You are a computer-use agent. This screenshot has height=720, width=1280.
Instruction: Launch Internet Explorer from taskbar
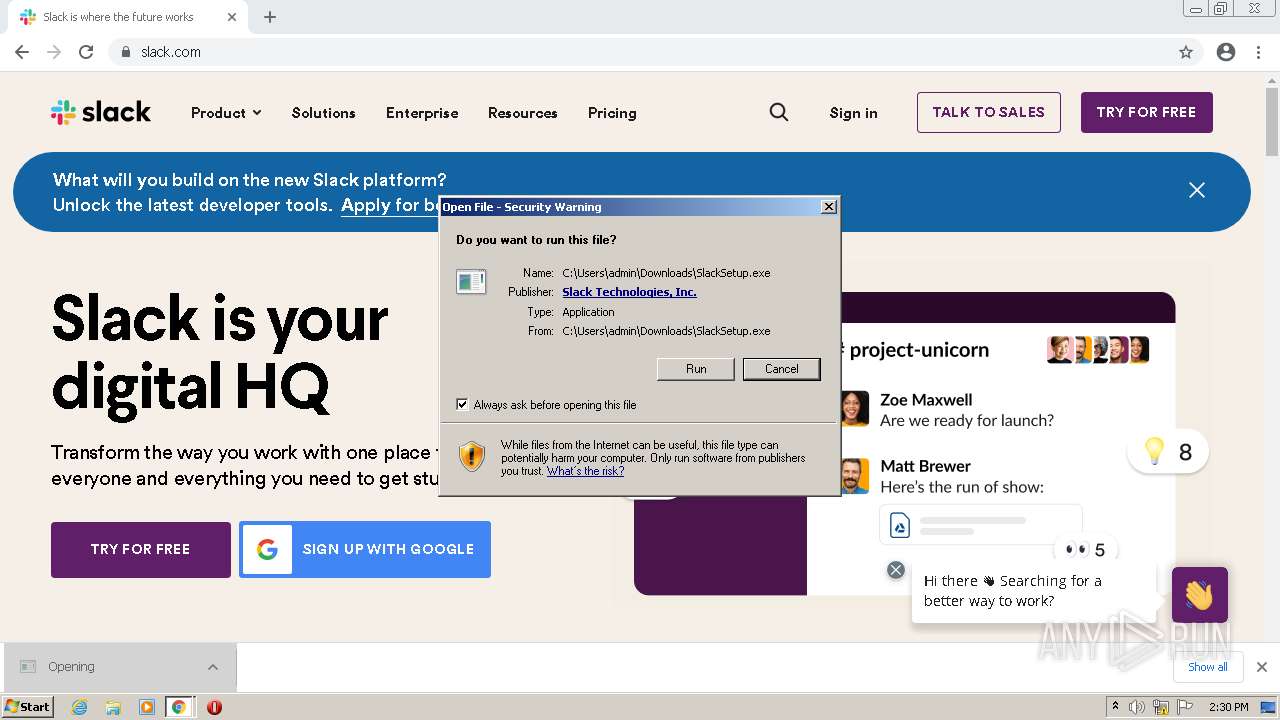click(80, 707)
